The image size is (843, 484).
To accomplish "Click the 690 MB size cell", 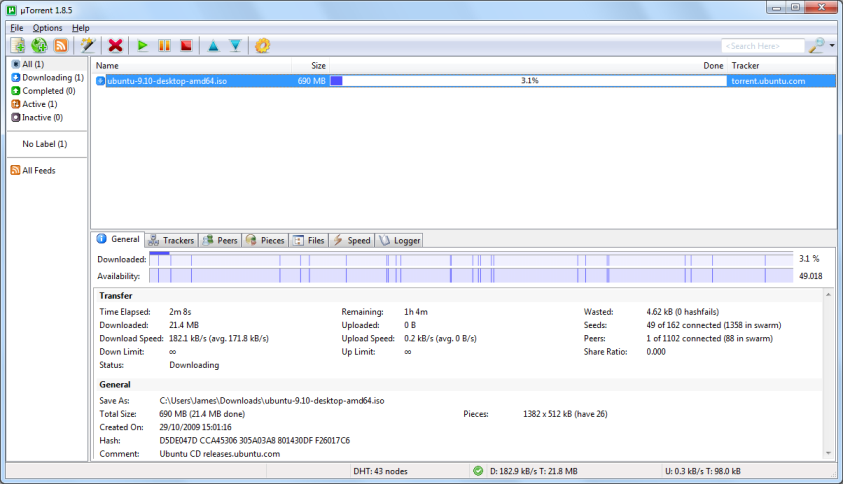I will [312, 81].
